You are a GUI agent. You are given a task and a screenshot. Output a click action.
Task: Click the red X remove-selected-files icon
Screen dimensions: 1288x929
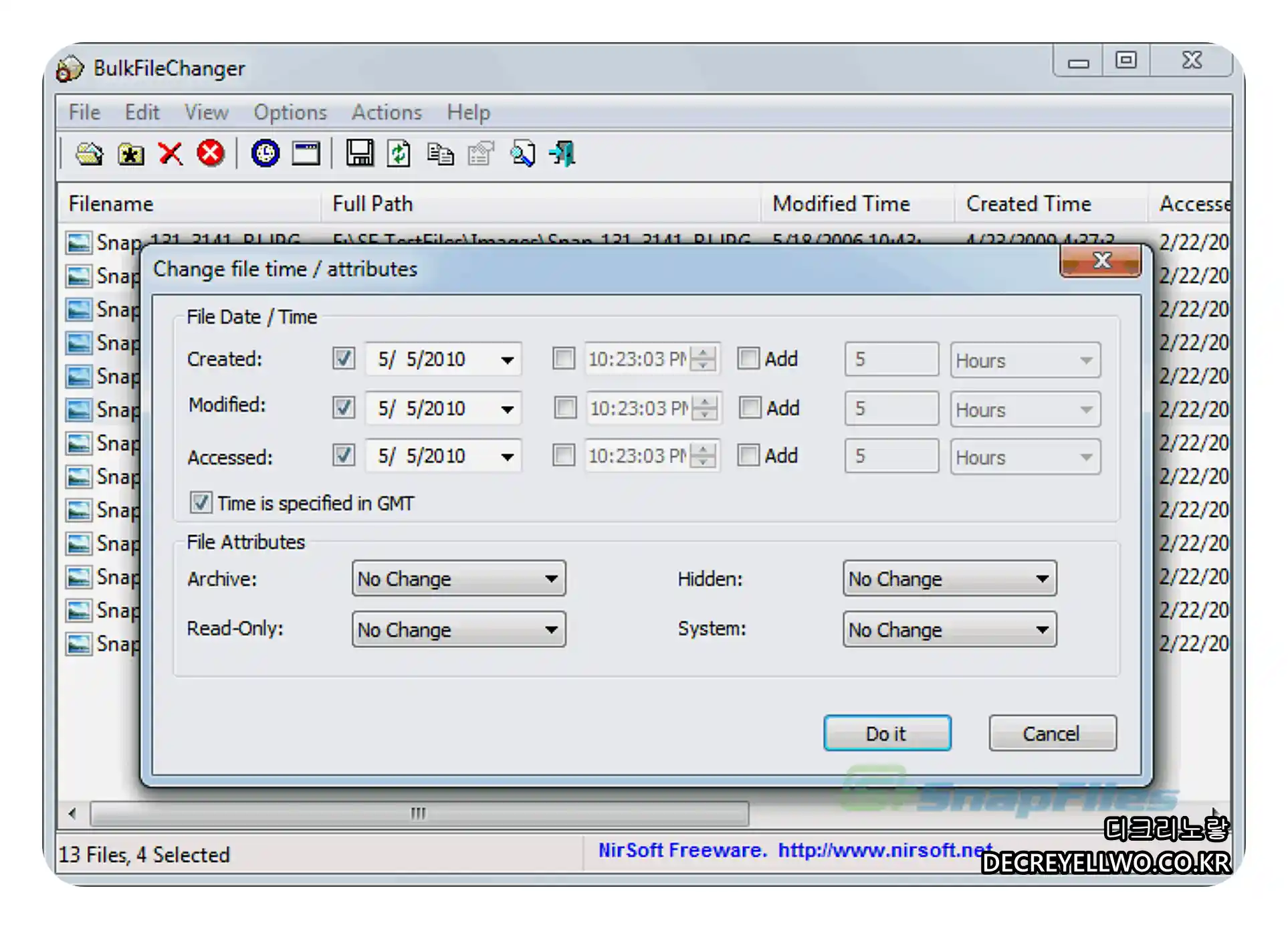coord(171,154)
